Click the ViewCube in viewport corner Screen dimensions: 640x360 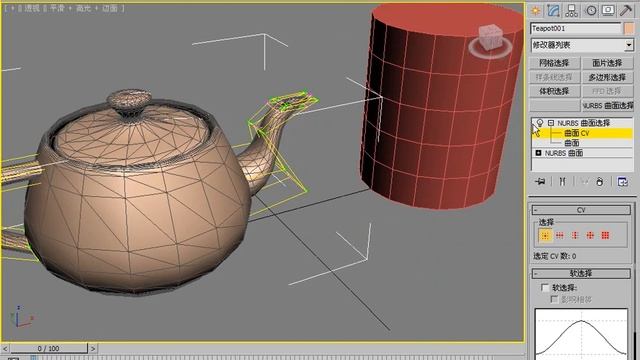click(490, 40)
